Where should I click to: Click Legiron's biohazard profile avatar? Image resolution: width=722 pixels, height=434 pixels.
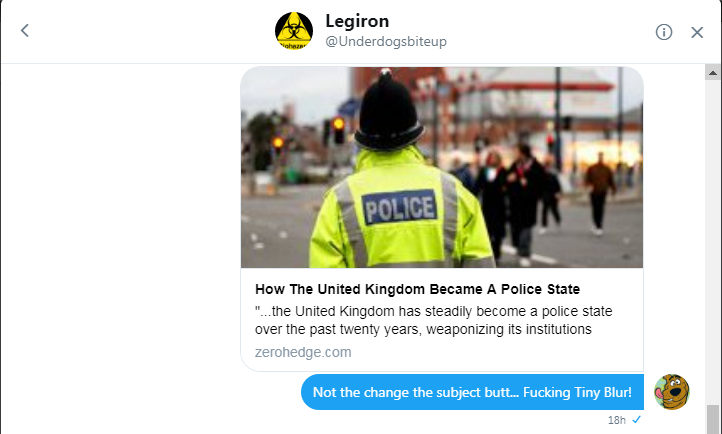294,31
